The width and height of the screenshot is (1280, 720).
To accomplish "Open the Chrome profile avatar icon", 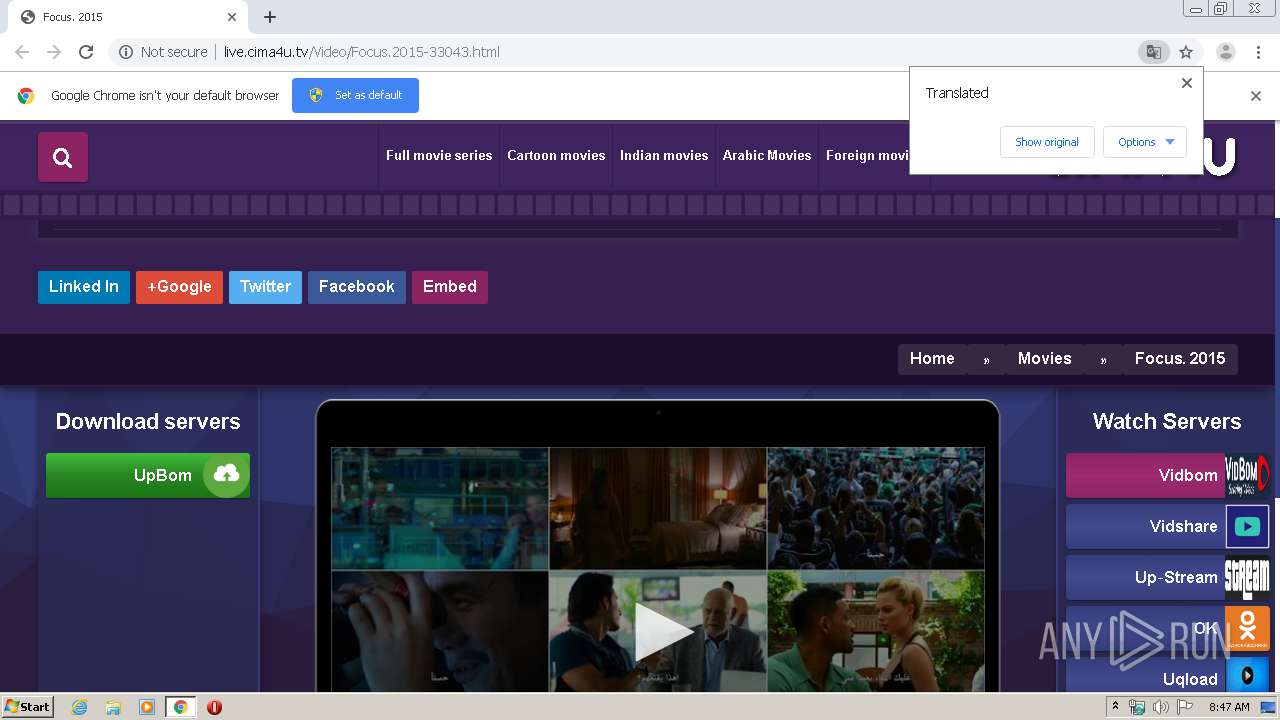I will [1225, 52].
